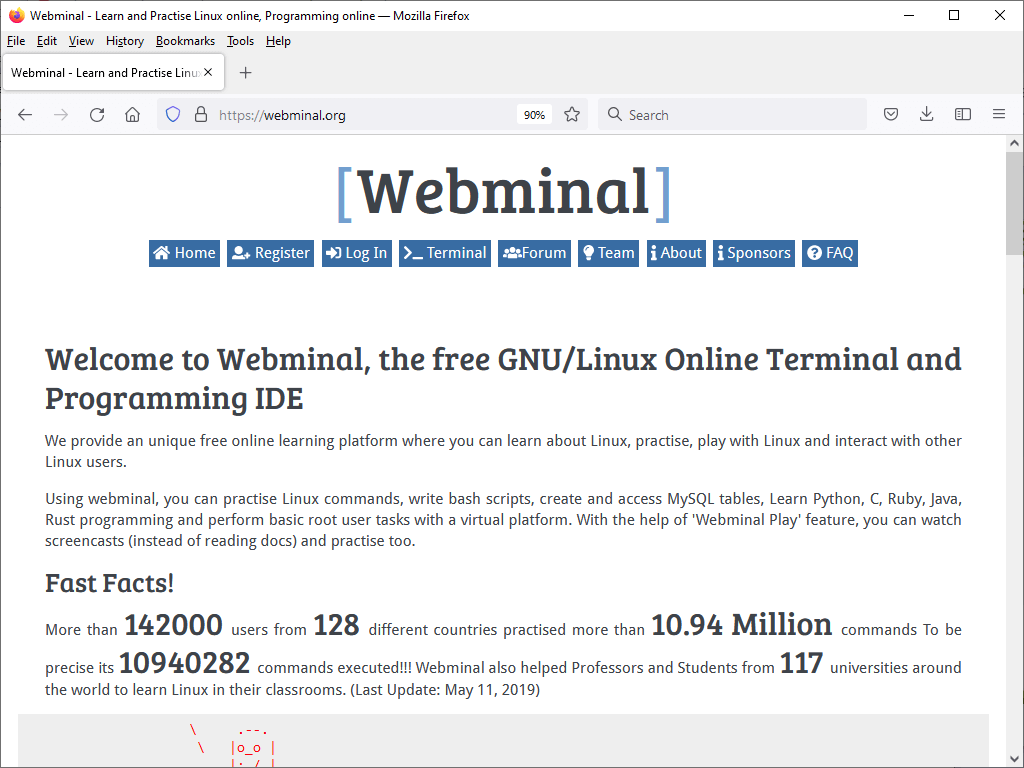The height and width of the screenshot is (768, 1024).
Task: Click the '117' universities figure
Action: click(x=801, y=664)
